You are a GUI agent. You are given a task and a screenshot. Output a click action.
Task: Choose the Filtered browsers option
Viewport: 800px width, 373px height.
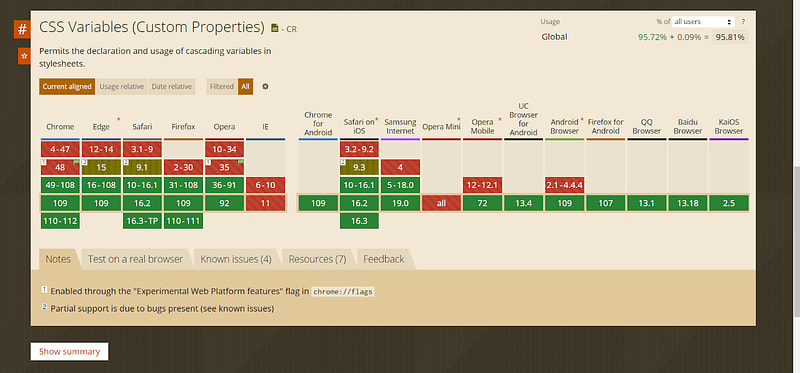222,87
